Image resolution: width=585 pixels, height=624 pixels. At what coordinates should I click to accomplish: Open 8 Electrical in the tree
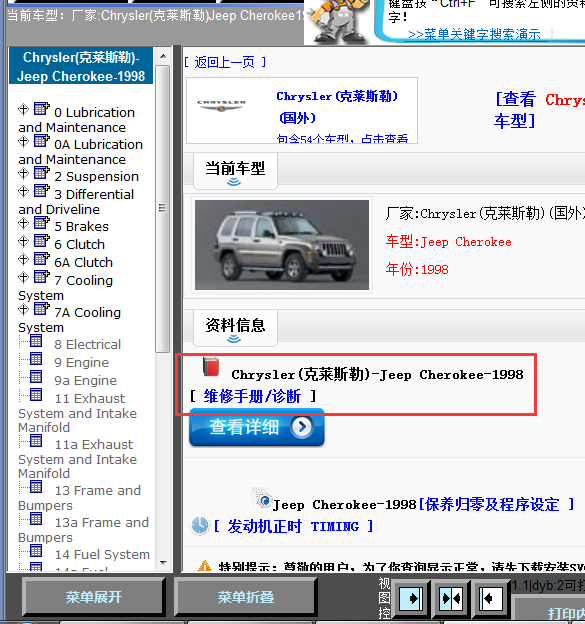[x=87, y=344]
